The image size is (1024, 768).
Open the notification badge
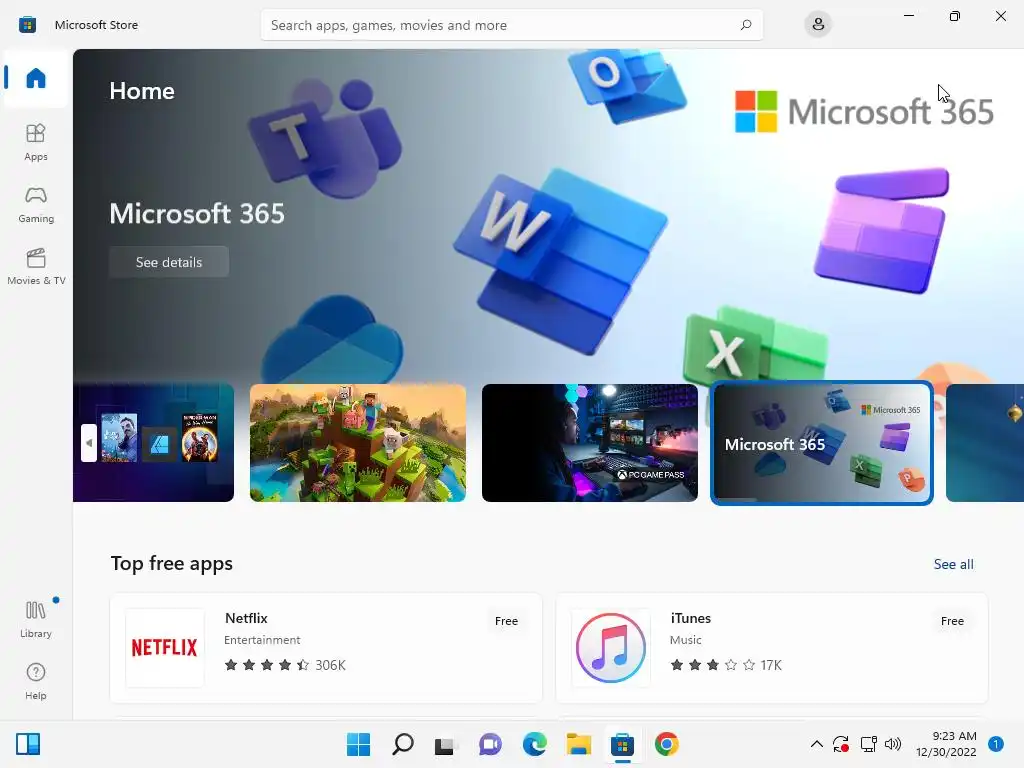[x=995, y=744]
